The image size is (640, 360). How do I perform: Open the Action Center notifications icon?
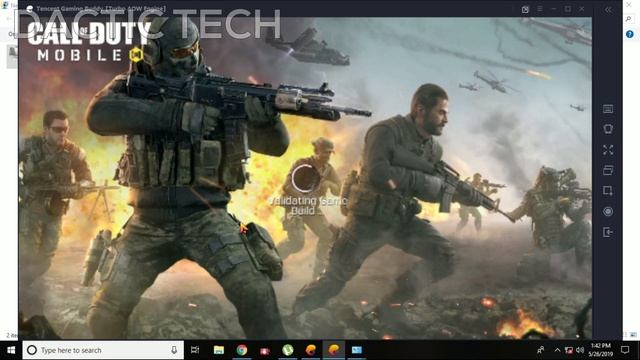(625, 350)
